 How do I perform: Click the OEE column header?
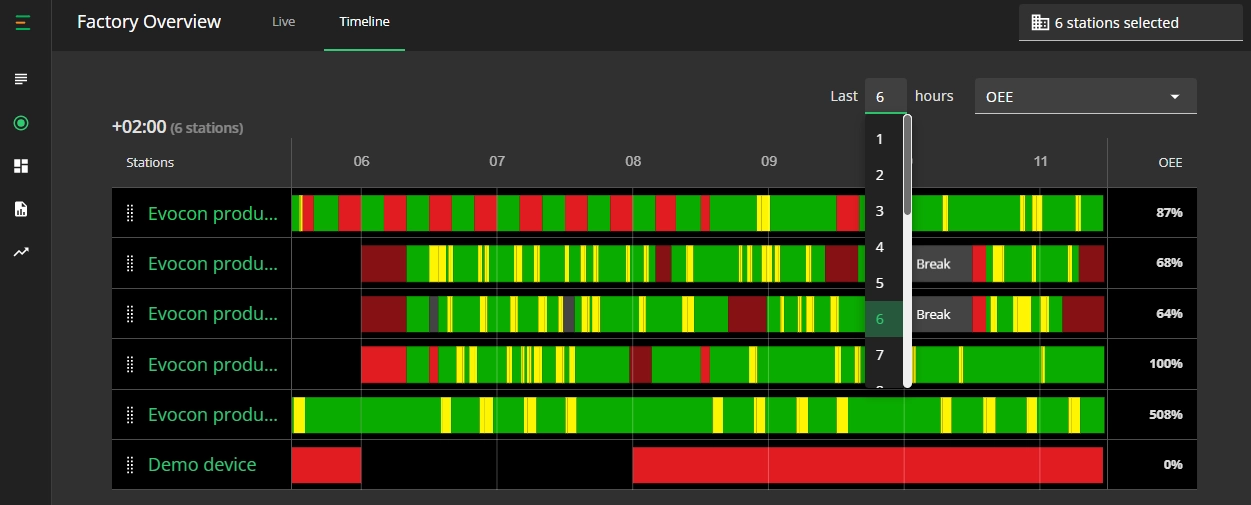click(x=1170, y=162)
